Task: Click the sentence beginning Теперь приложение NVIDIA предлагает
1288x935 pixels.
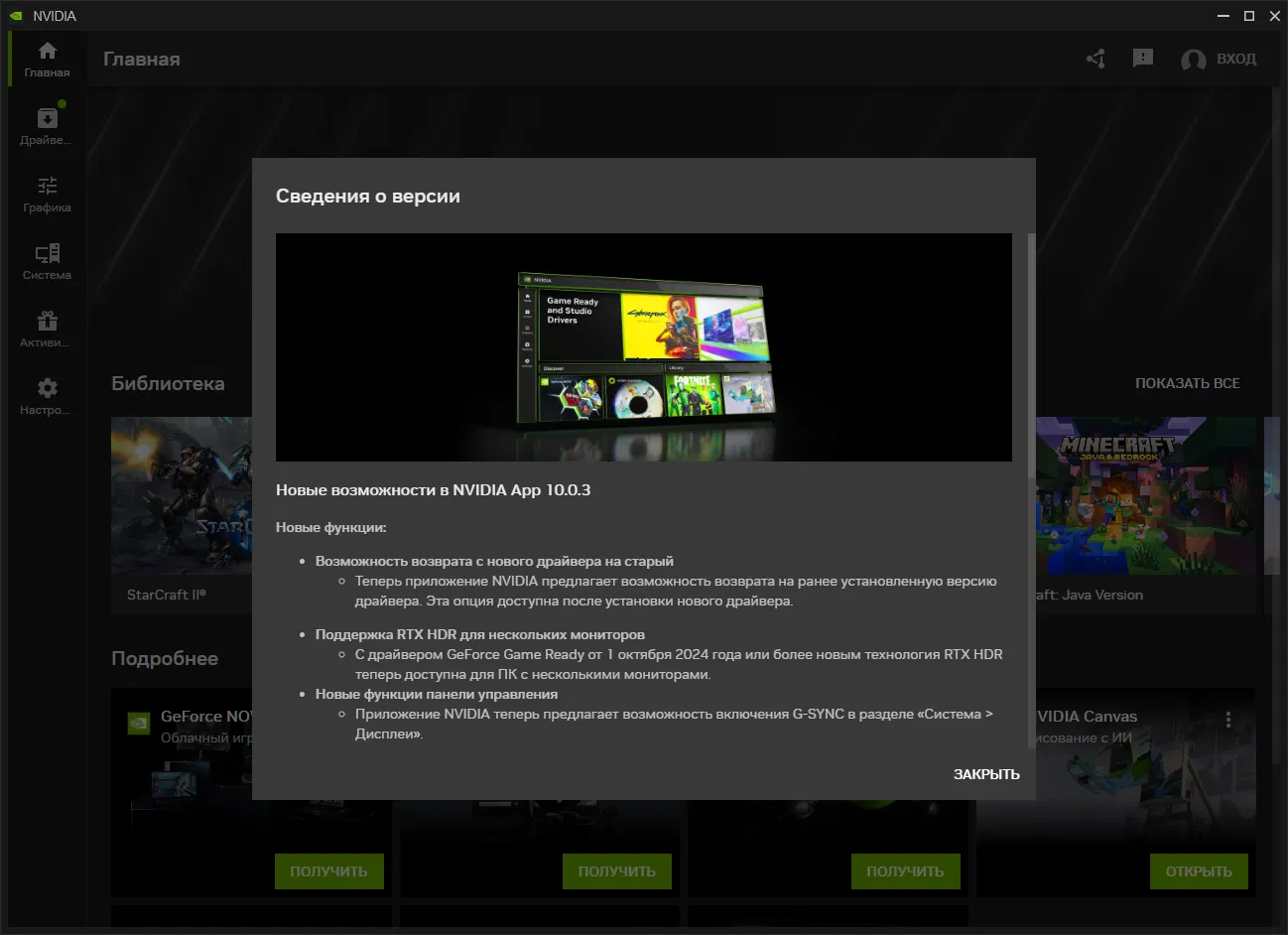Action: pyautogui.click(x=676, y=592)
